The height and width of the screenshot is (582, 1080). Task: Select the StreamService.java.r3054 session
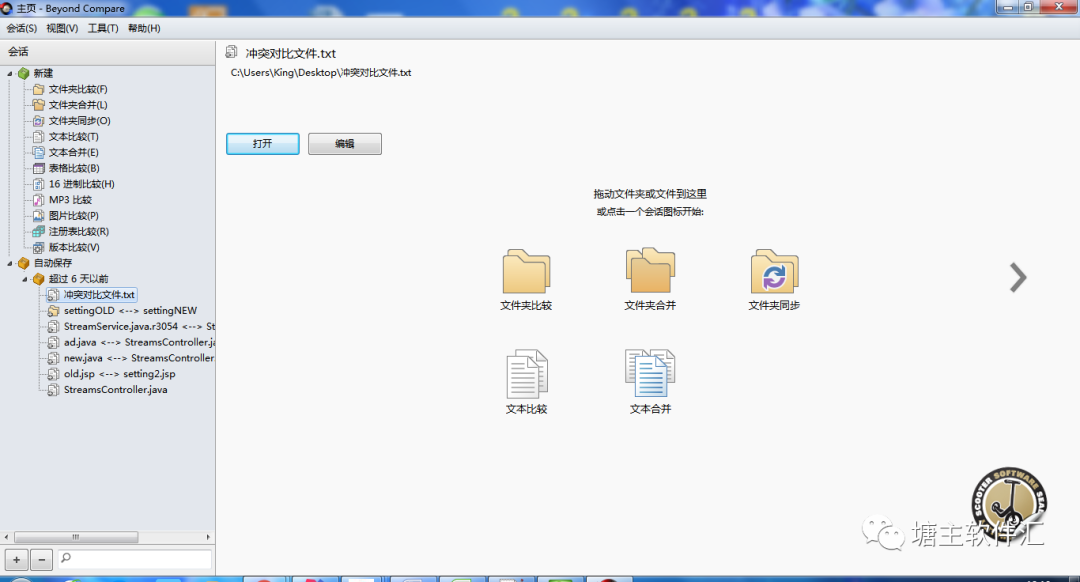point(139,326)
